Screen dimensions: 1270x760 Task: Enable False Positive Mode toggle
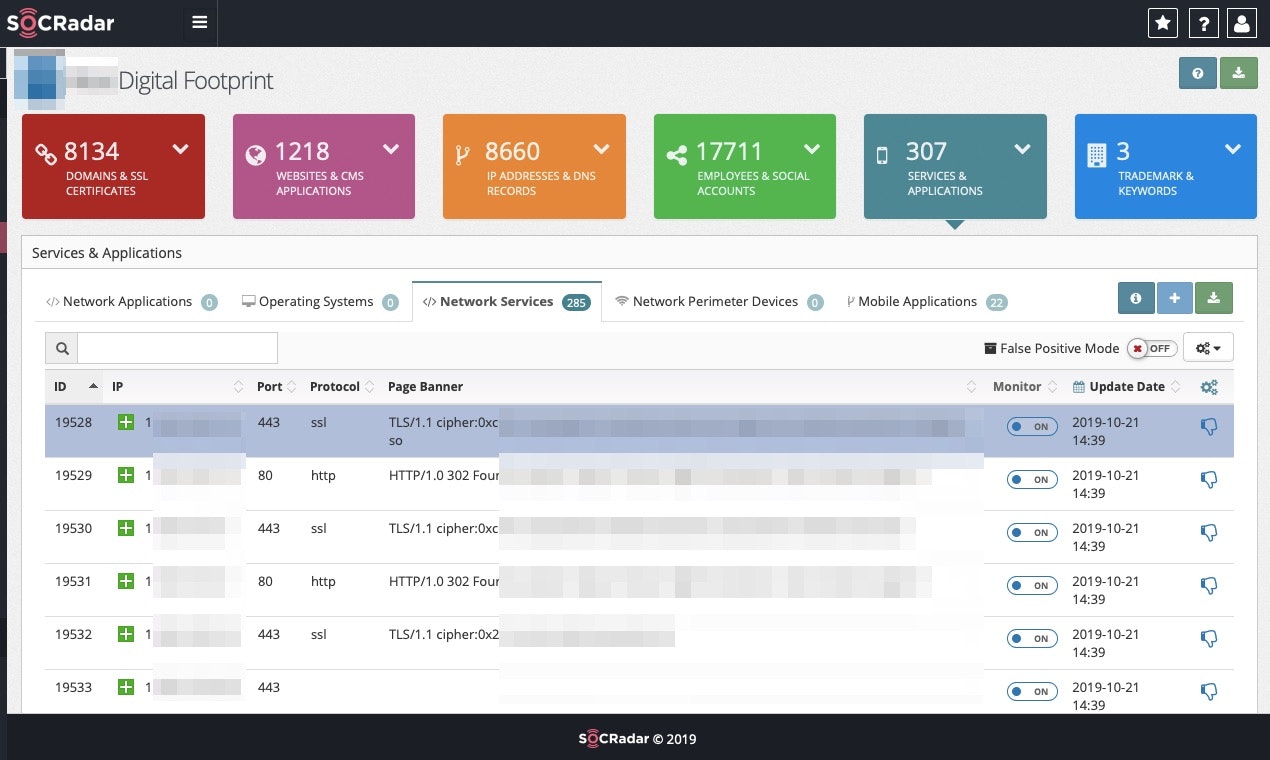[1152, 348]
